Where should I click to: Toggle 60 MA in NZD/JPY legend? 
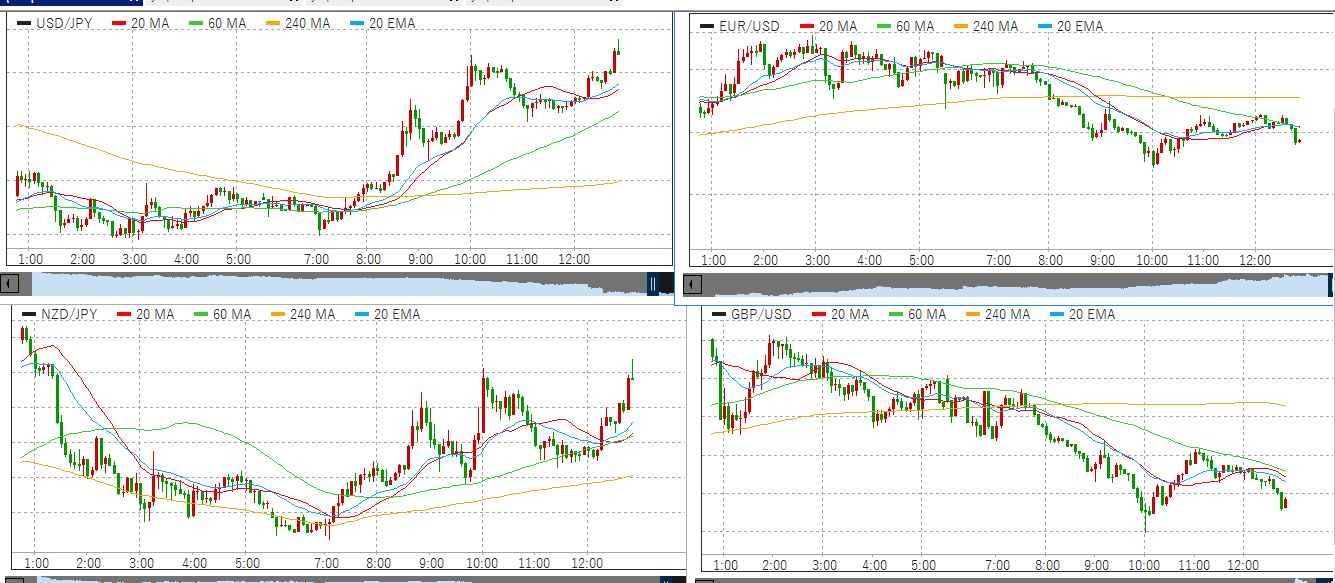(224, 314)
